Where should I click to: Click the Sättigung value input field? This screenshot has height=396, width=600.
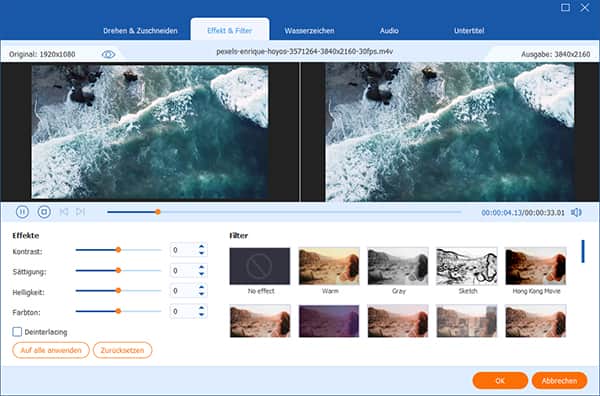pos(184,271)
